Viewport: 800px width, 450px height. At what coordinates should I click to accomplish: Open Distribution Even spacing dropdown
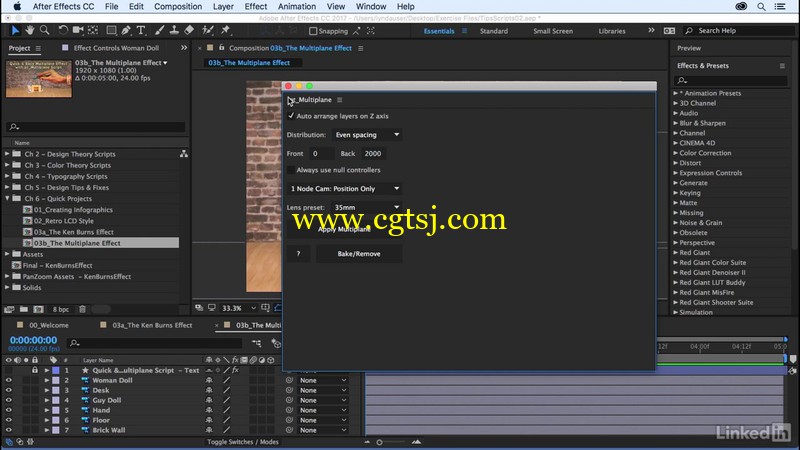[366, 135]
